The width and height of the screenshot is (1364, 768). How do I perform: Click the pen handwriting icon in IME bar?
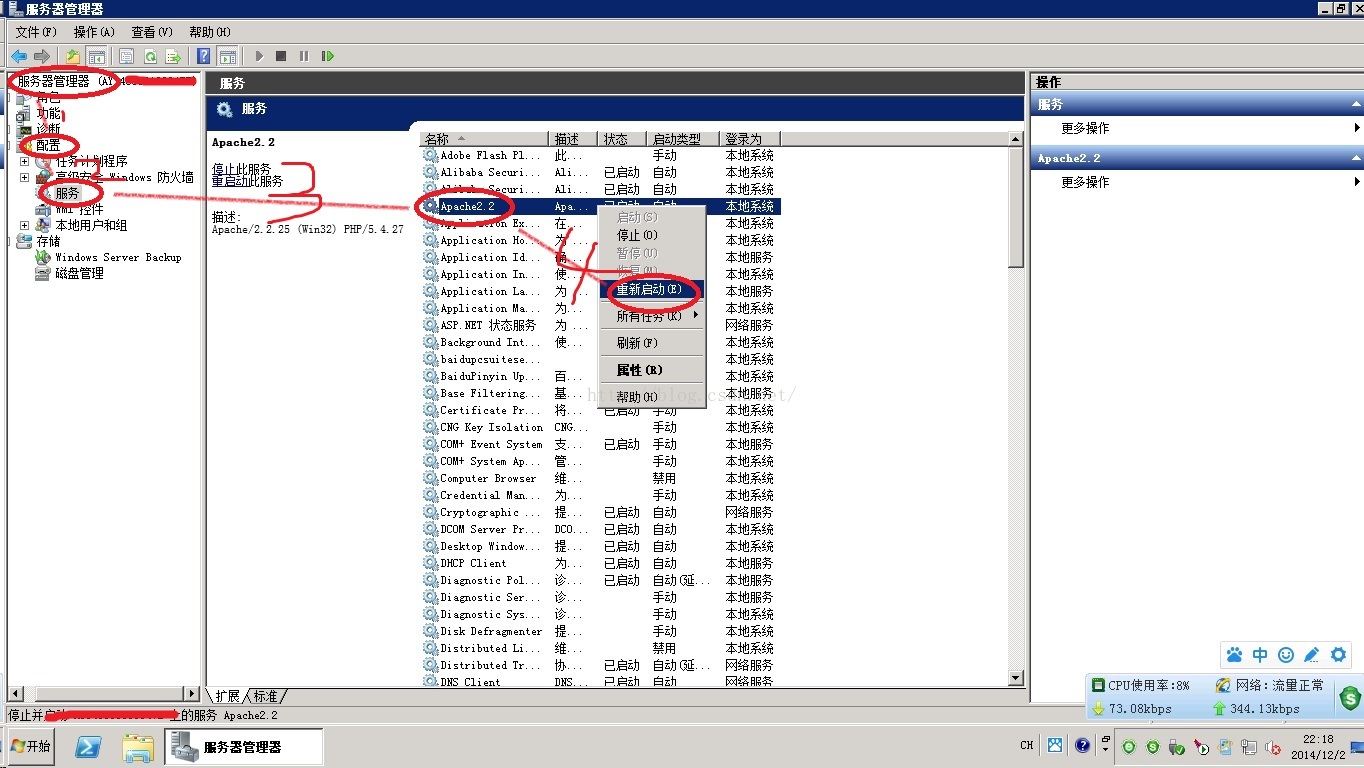click(1312, 655)
